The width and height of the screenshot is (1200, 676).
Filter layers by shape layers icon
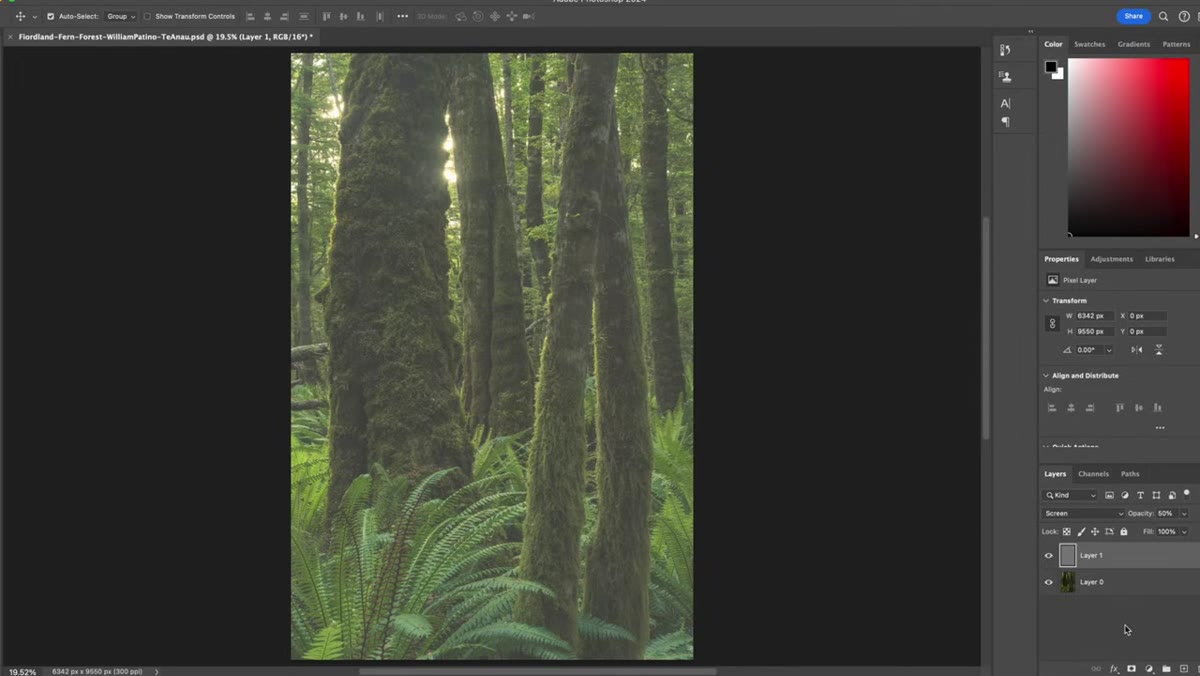coord(1156,495)
